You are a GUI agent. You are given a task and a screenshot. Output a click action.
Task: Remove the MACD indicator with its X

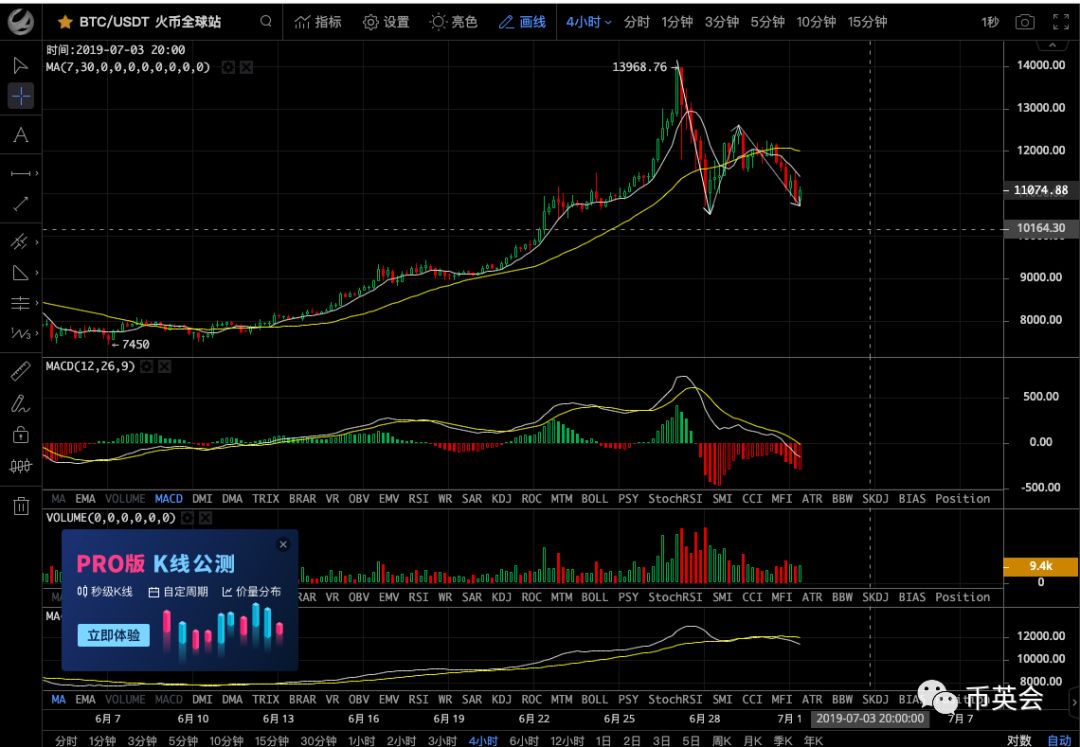click(x=164, y=367)
